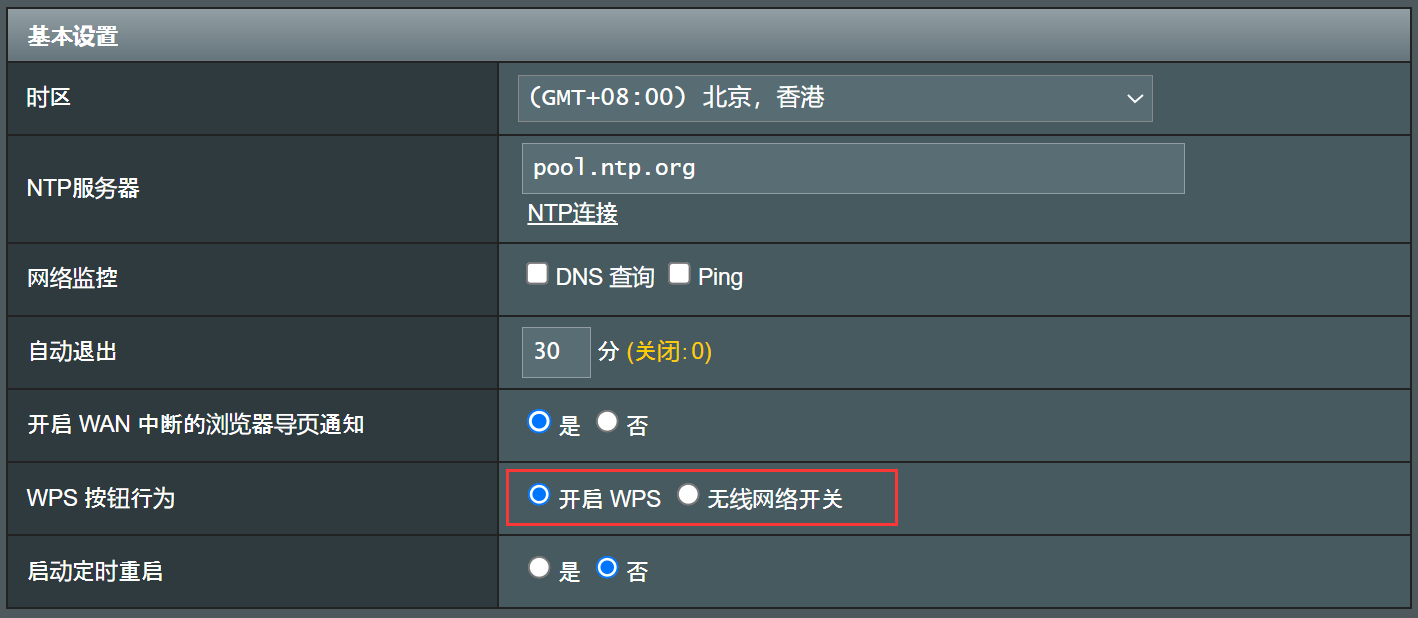Choose the 开启 WPS radio option
Image resolution: width=1418 pixels, height=618 pixels.
(540, 495)
